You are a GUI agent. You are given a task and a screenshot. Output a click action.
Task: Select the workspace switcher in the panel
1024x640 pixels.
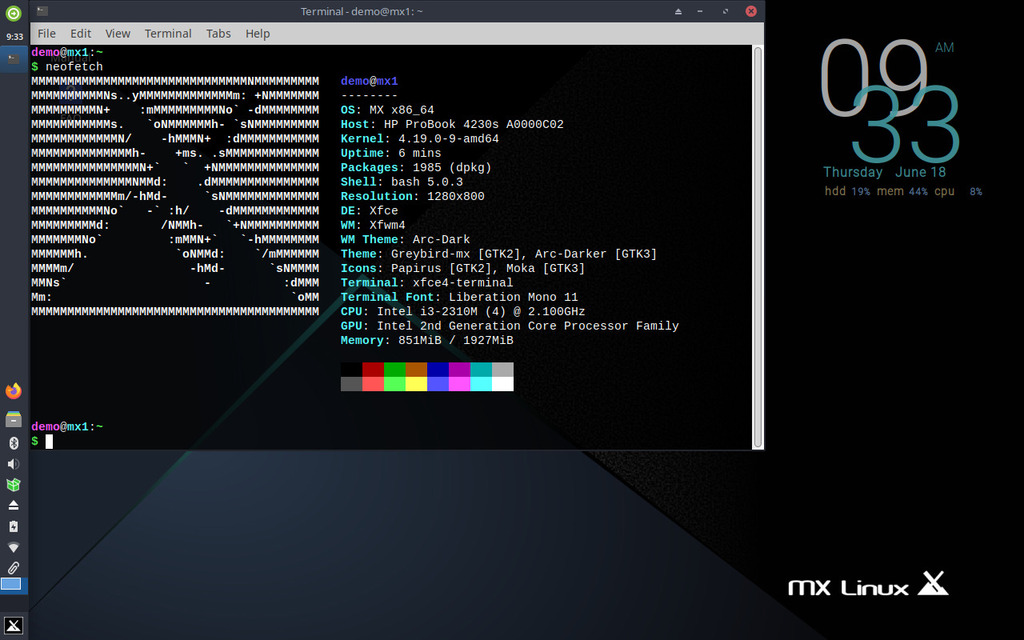11,584
